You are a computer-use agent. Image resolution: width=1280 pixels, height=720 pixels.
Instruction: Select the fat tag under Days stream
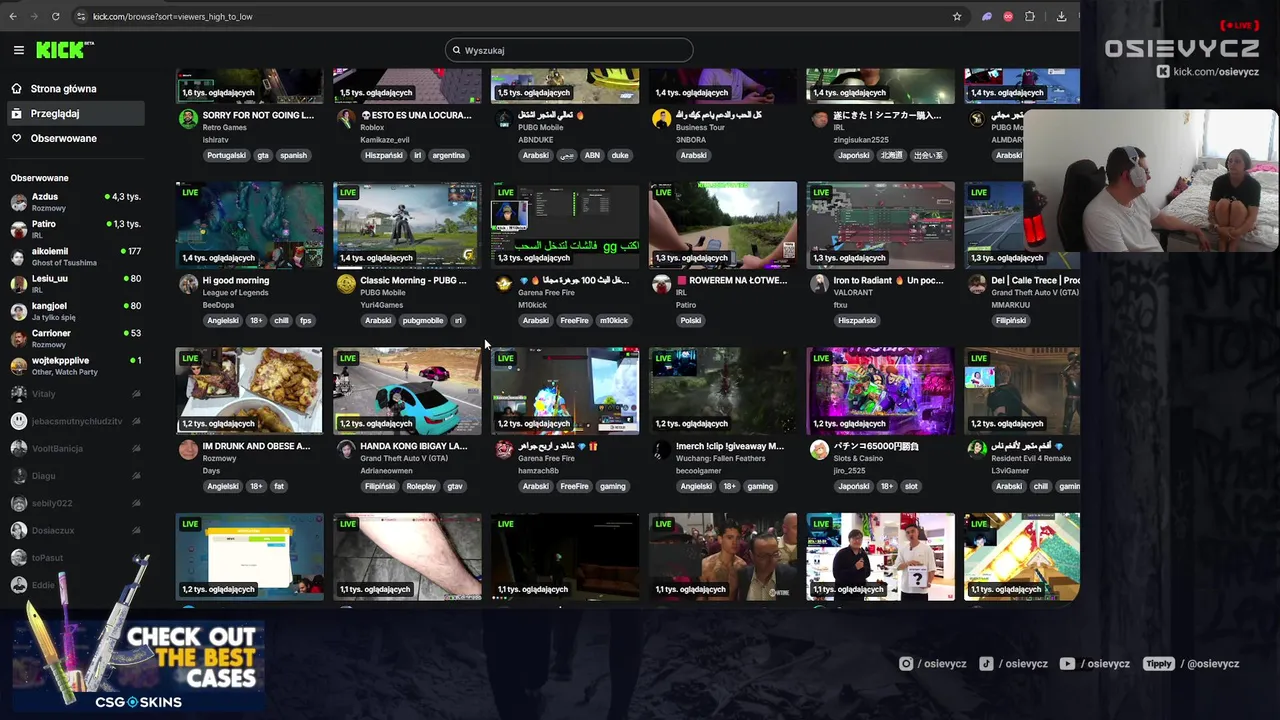(x=279, y=487)
